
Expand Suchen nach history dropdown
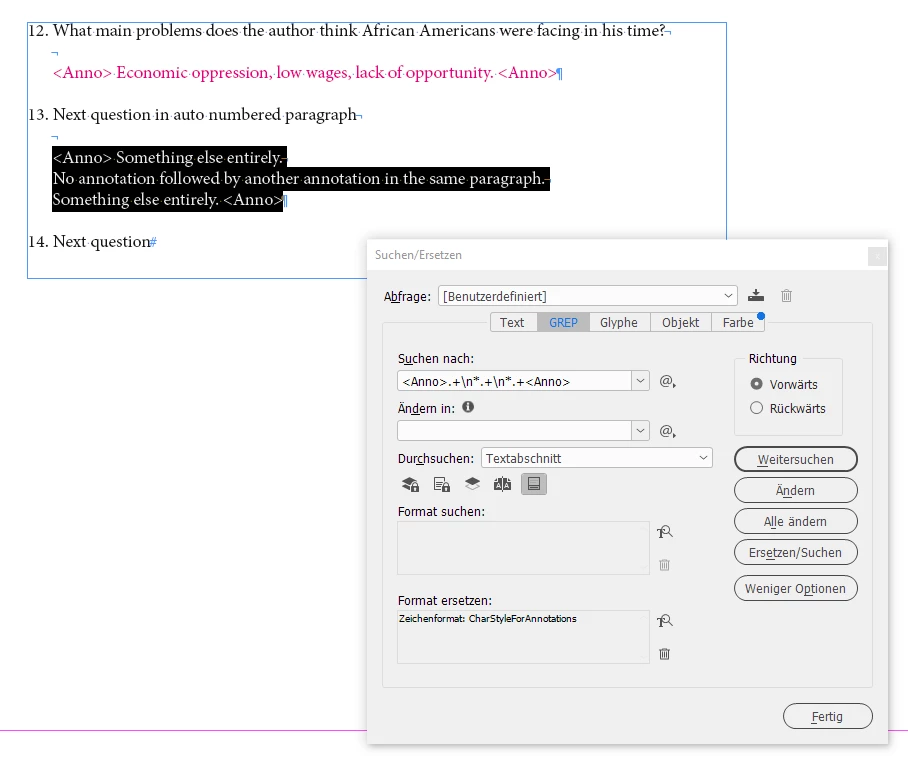click(640, 381)
